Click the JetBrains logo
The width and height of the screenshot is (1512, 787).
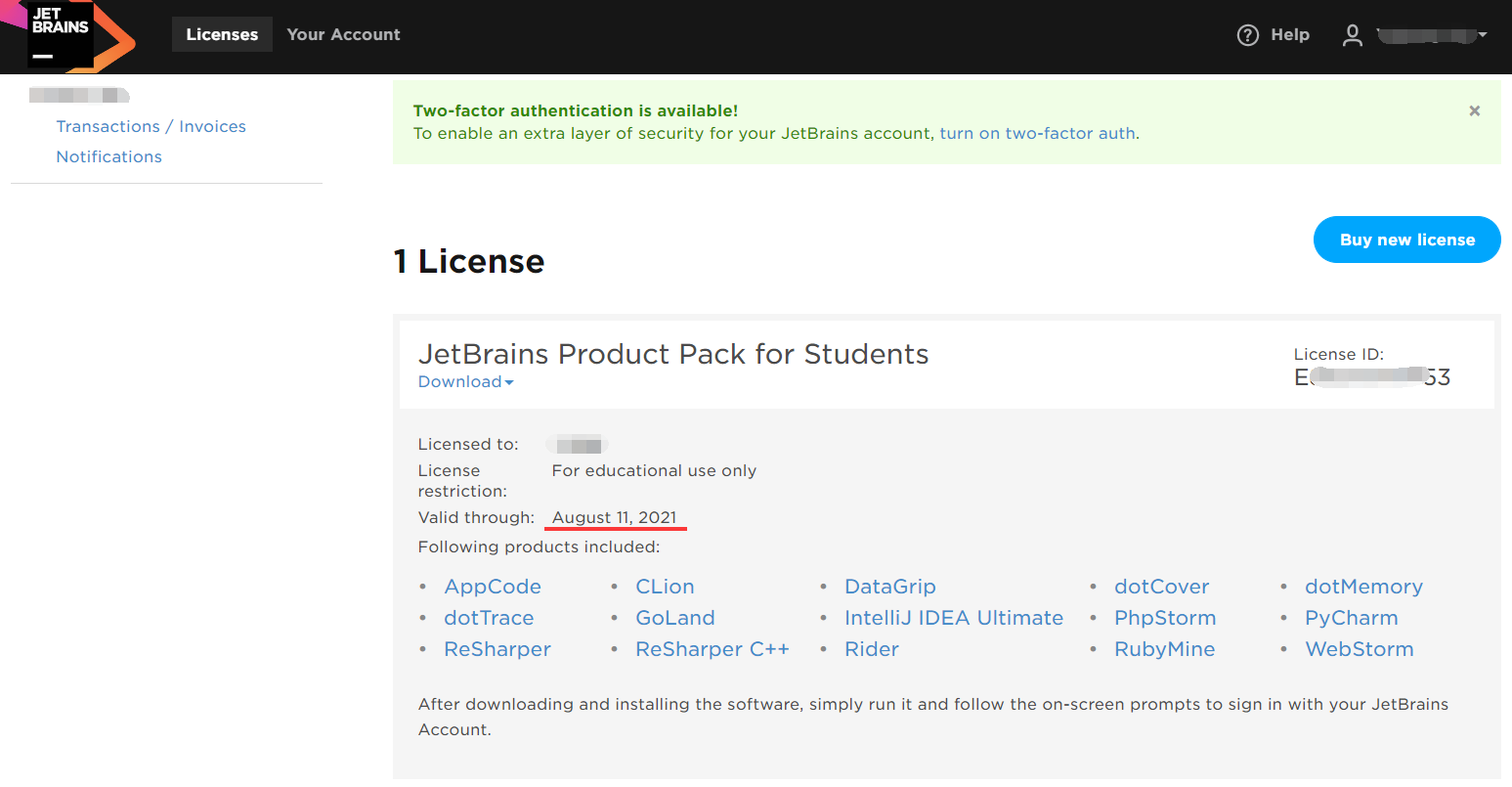point(66,36)
